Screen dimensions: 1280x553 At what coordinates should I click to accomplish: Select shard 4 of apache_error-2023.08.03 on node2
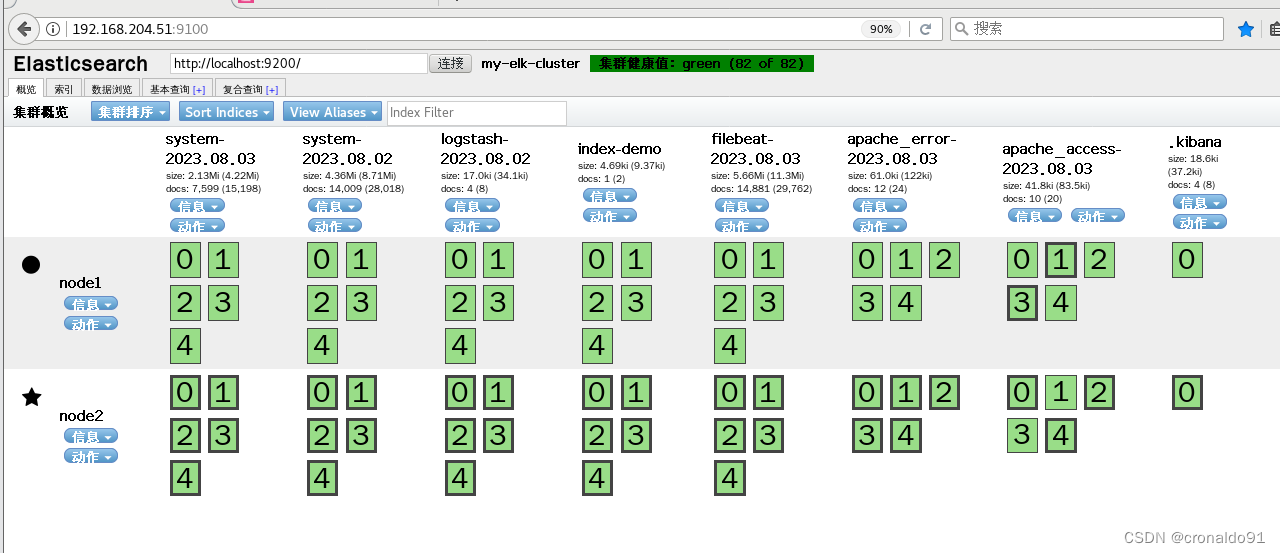906,435
